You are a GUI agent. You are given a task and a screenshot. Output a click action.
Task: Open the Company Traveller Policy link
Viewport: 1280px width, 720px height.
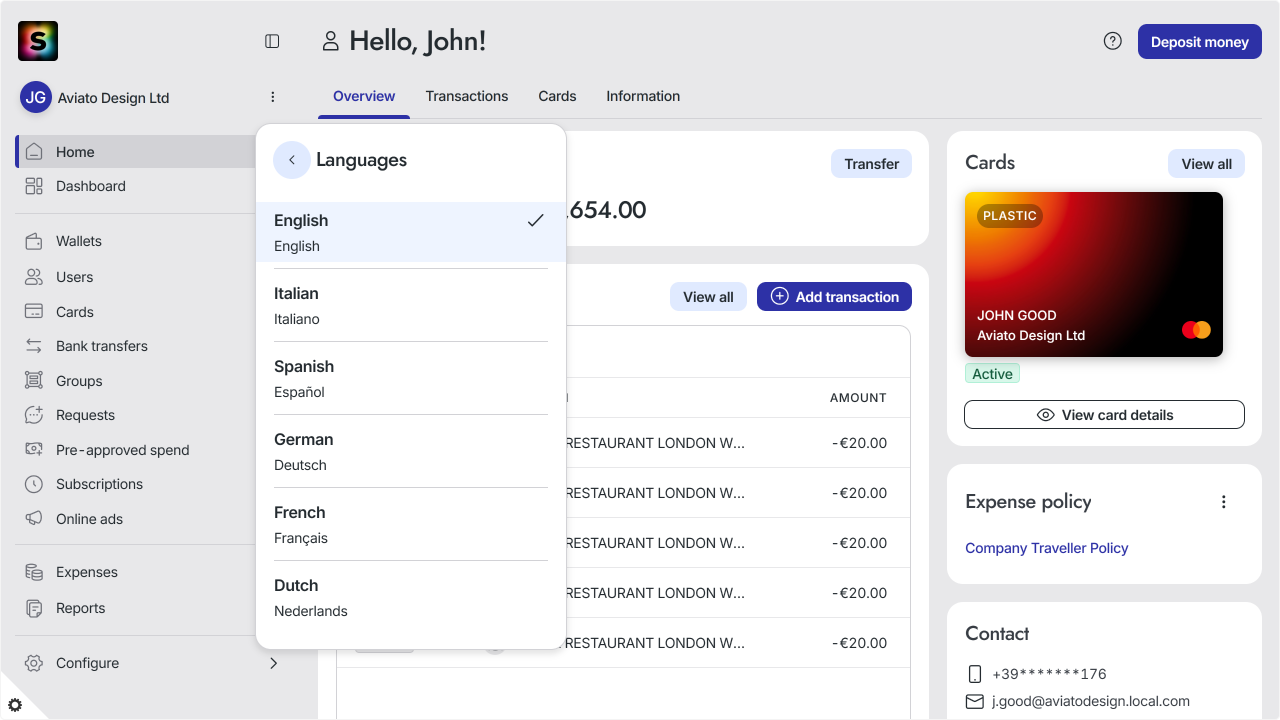(1046, 548)
